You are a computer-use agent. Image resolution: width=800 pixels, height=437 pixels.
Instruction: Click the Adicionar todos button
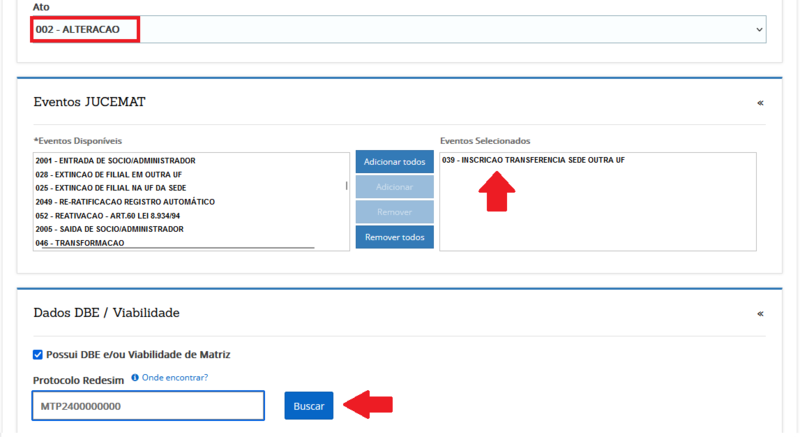pyautogui.click(x=394, y=162)
